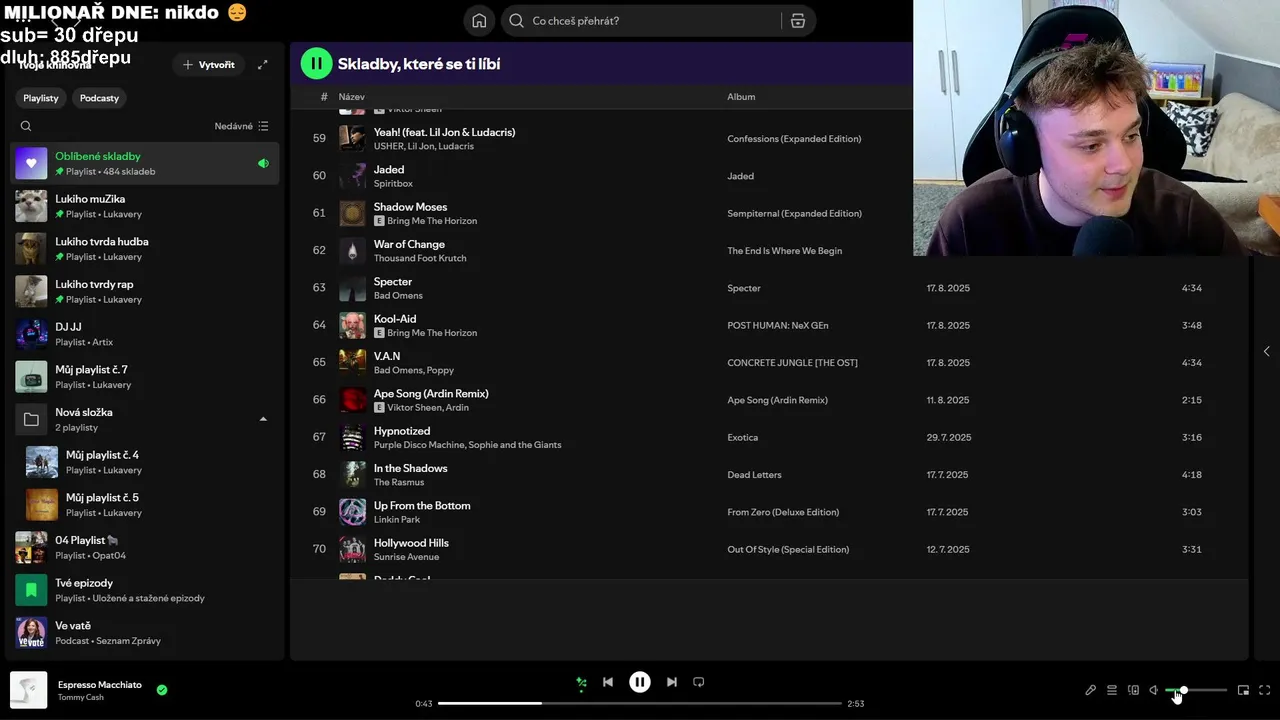Sort by Název column header
This screenshot has width=1280, height=720.
351,97
